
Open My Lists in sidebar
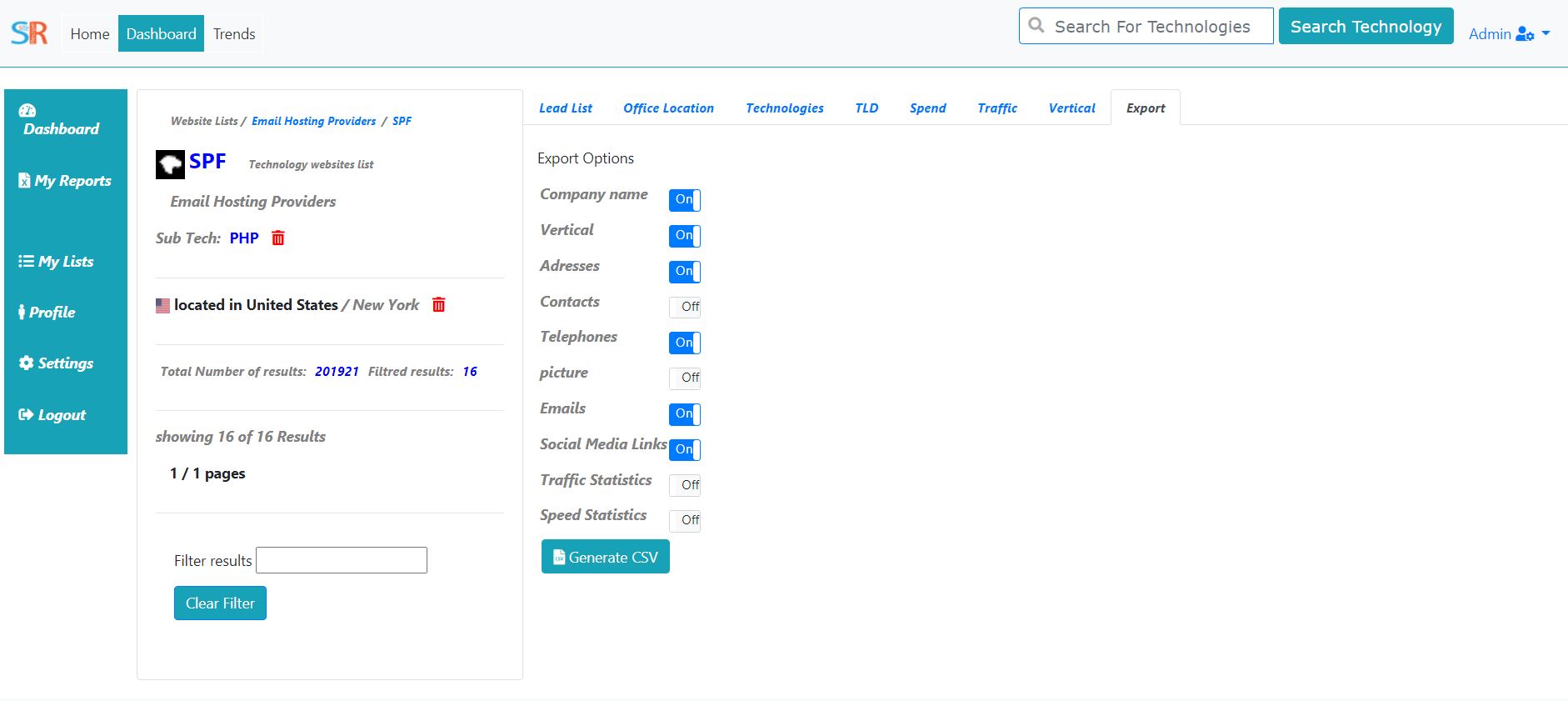pos(56,262)
